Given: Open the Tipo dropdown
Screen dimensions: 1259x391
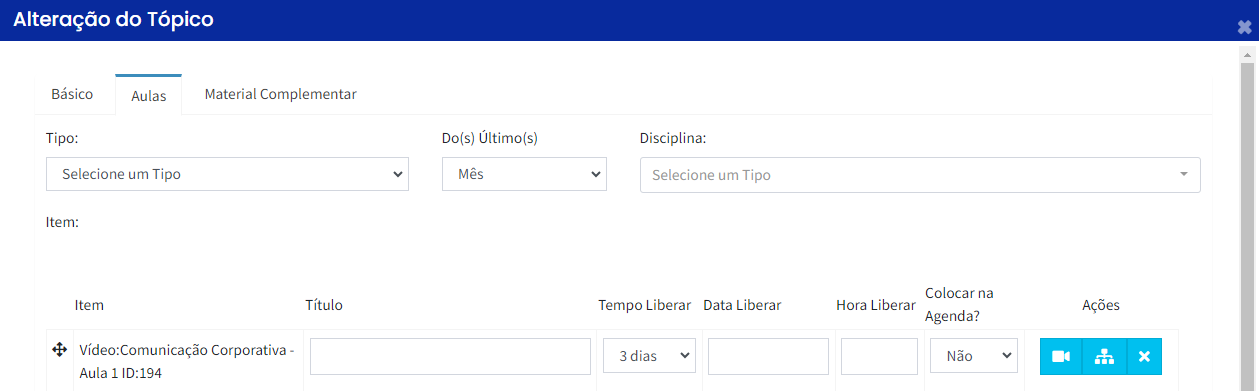Looking at the screenshot, I should 227,174.
